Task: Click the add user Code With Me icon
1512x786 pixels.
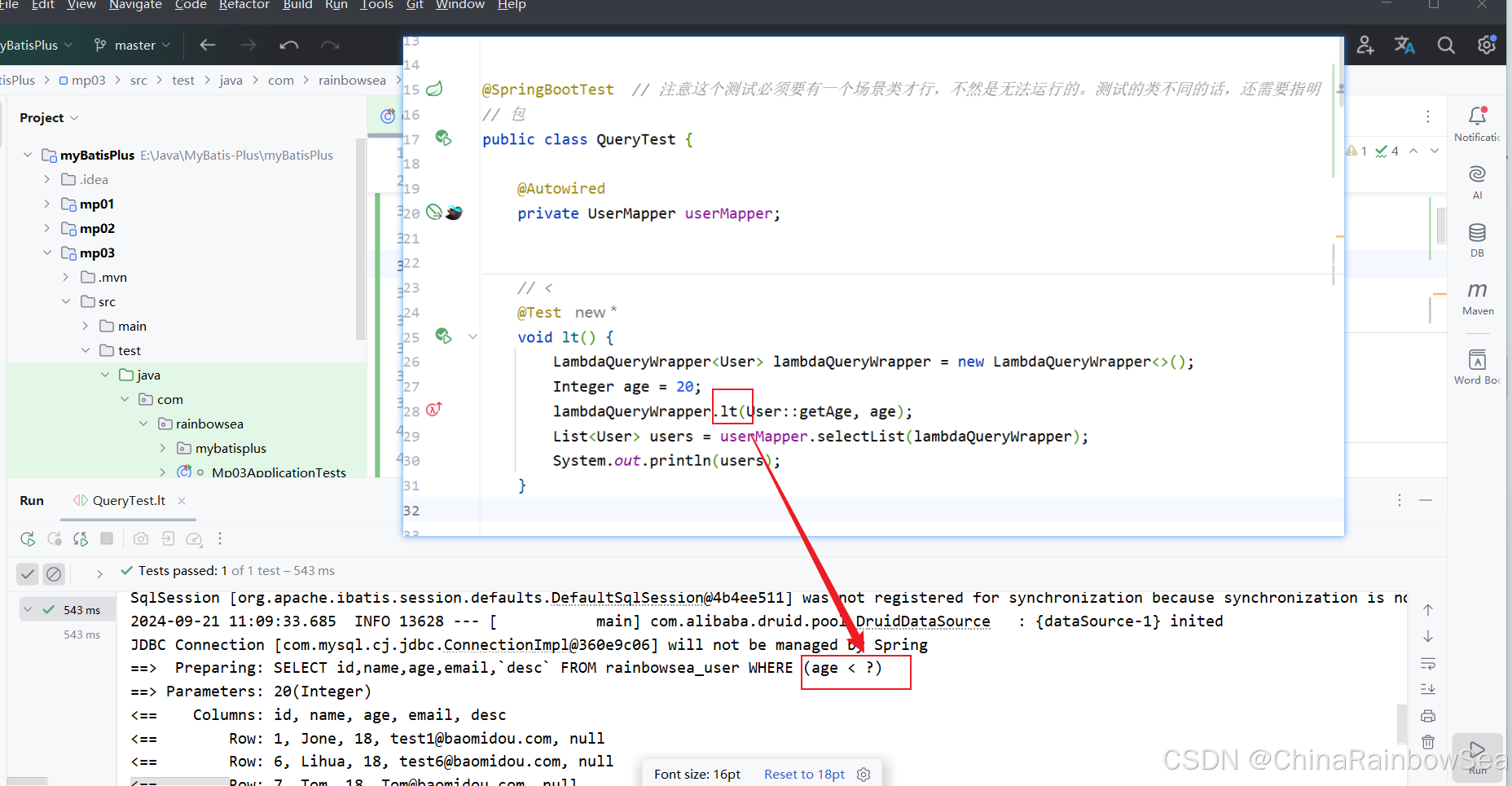Action: pos(1365,46)
